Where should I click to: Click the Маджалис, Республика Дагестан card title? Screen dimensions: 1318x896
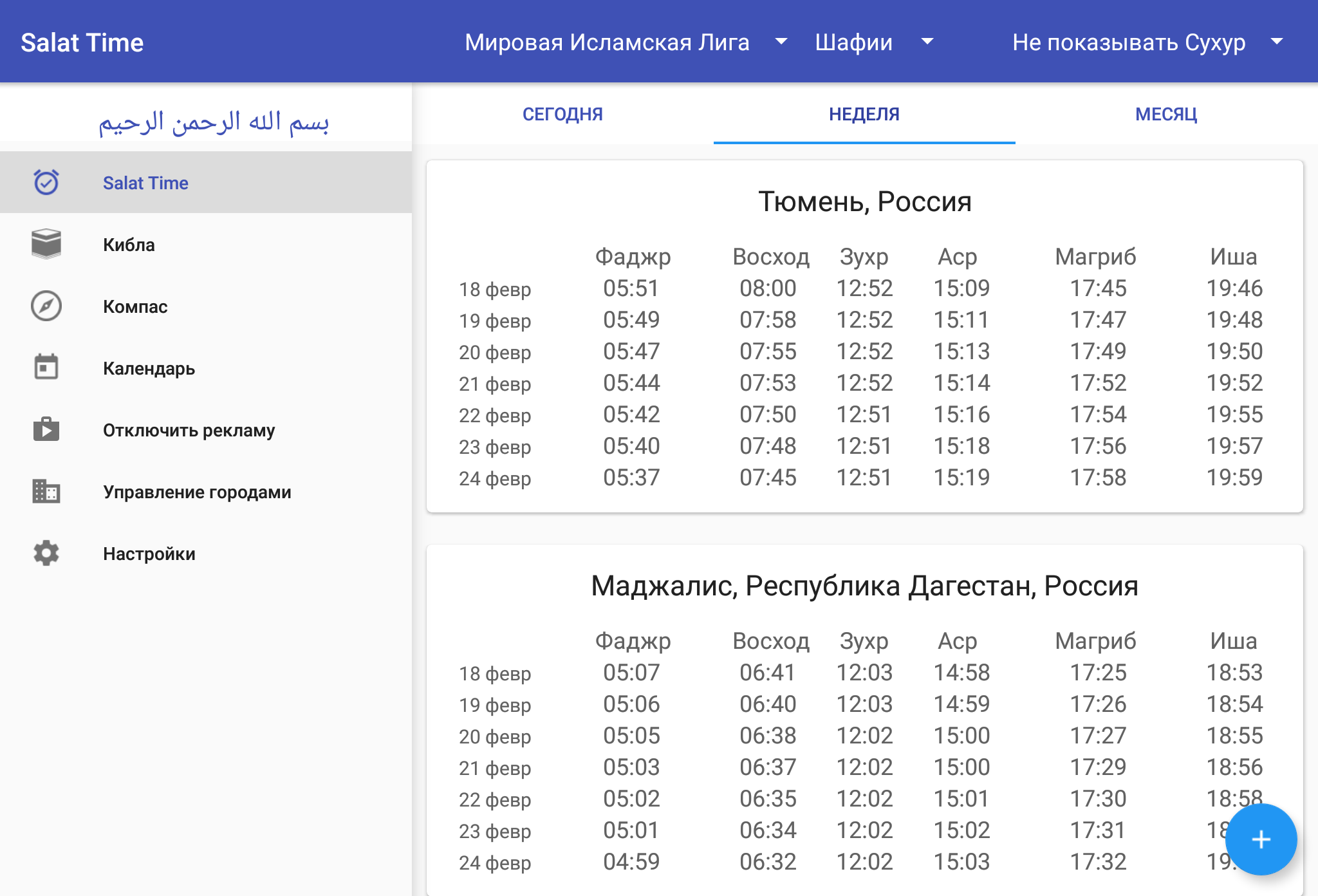[x=864, y=586]
